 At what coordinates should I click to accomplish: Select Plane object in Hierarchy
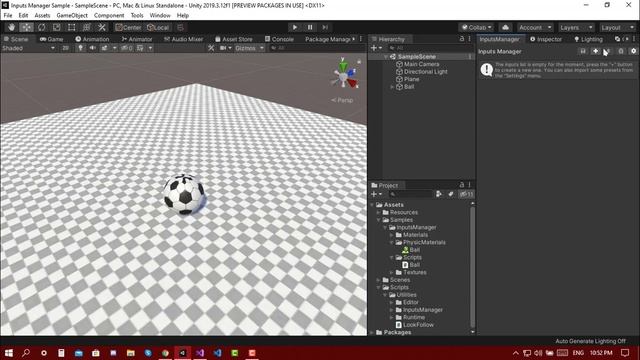[x=411, y=79]
